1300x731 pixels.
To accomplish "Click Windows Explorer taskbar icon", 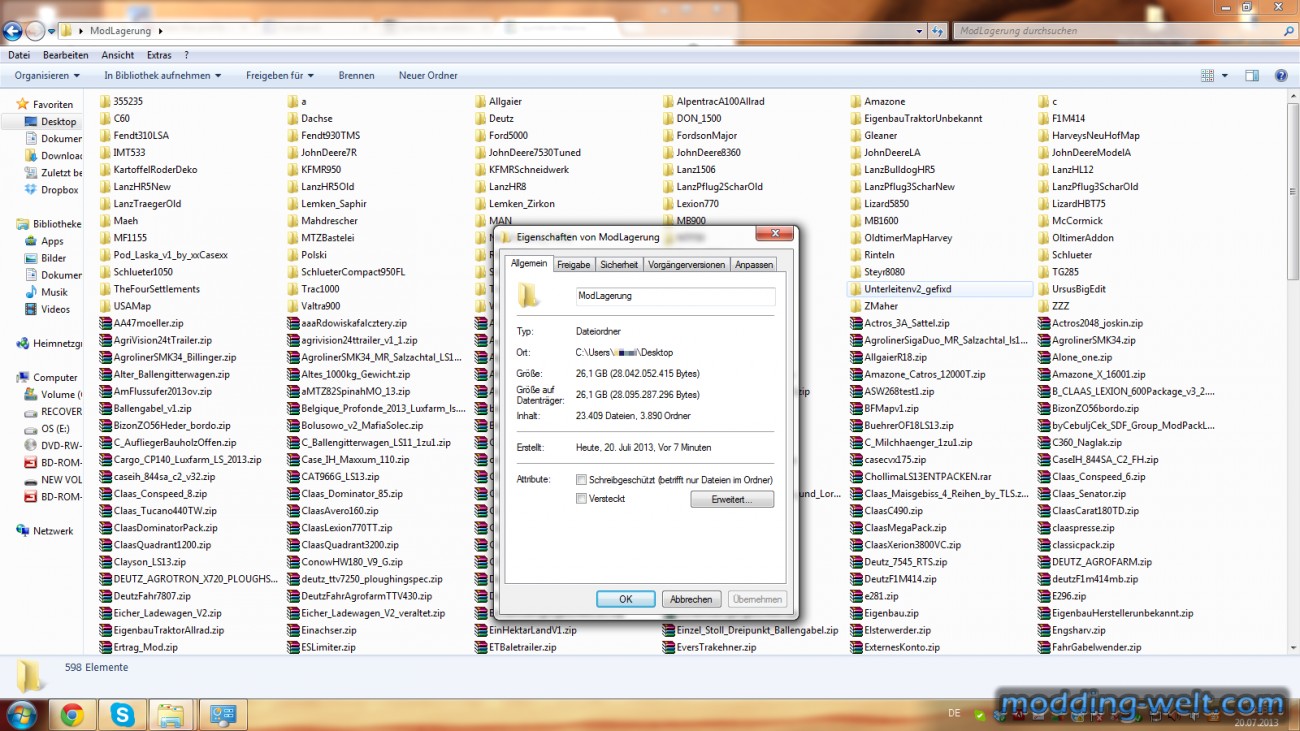I will pyautogui.click(x=172, y=715).
